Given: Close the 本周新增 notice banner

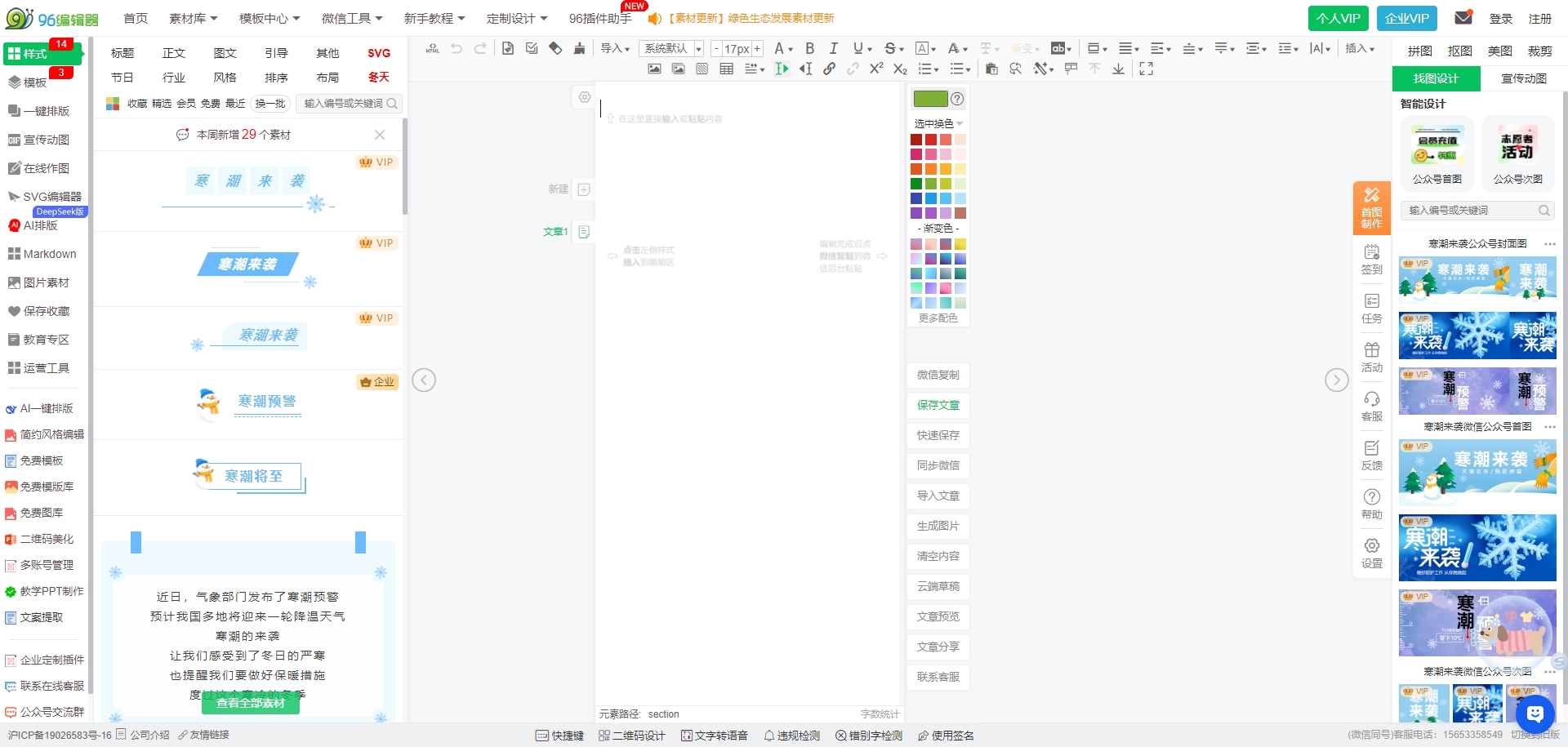Looking at the screenshot, I should (x=380, y=135).
